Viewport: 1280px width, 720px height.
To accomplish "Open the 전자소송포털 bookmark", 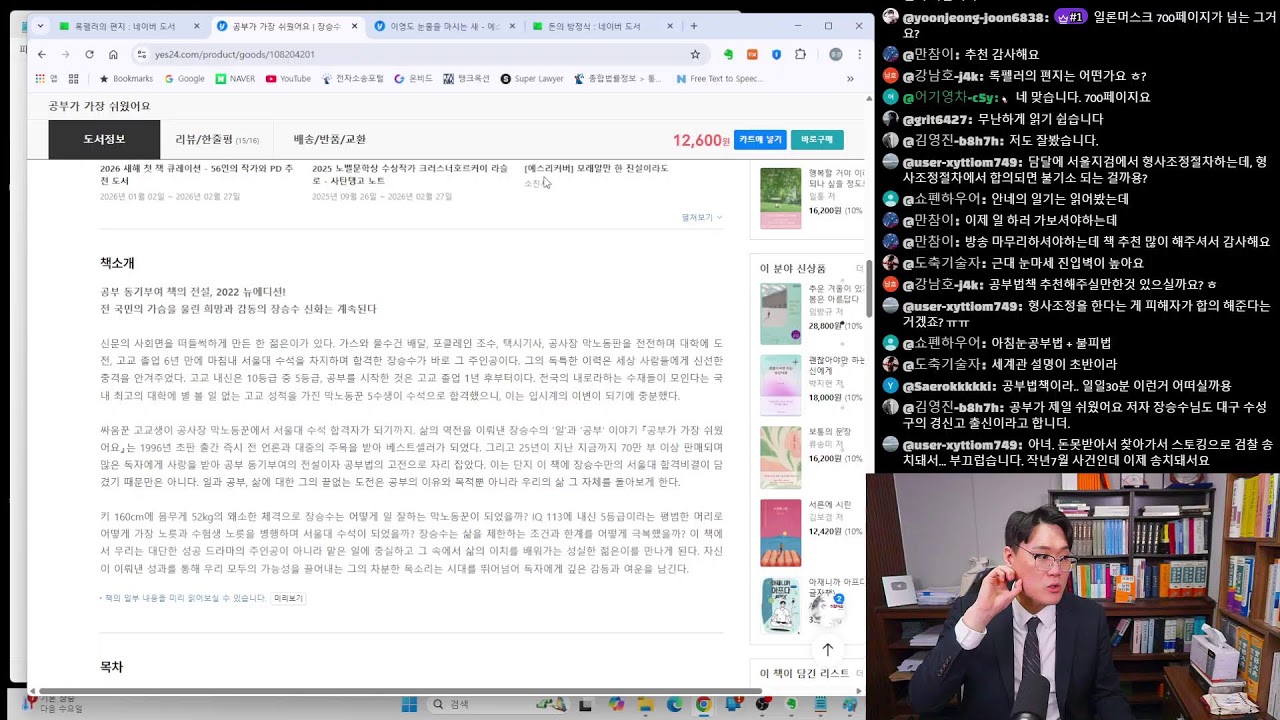I will [352, 79].
